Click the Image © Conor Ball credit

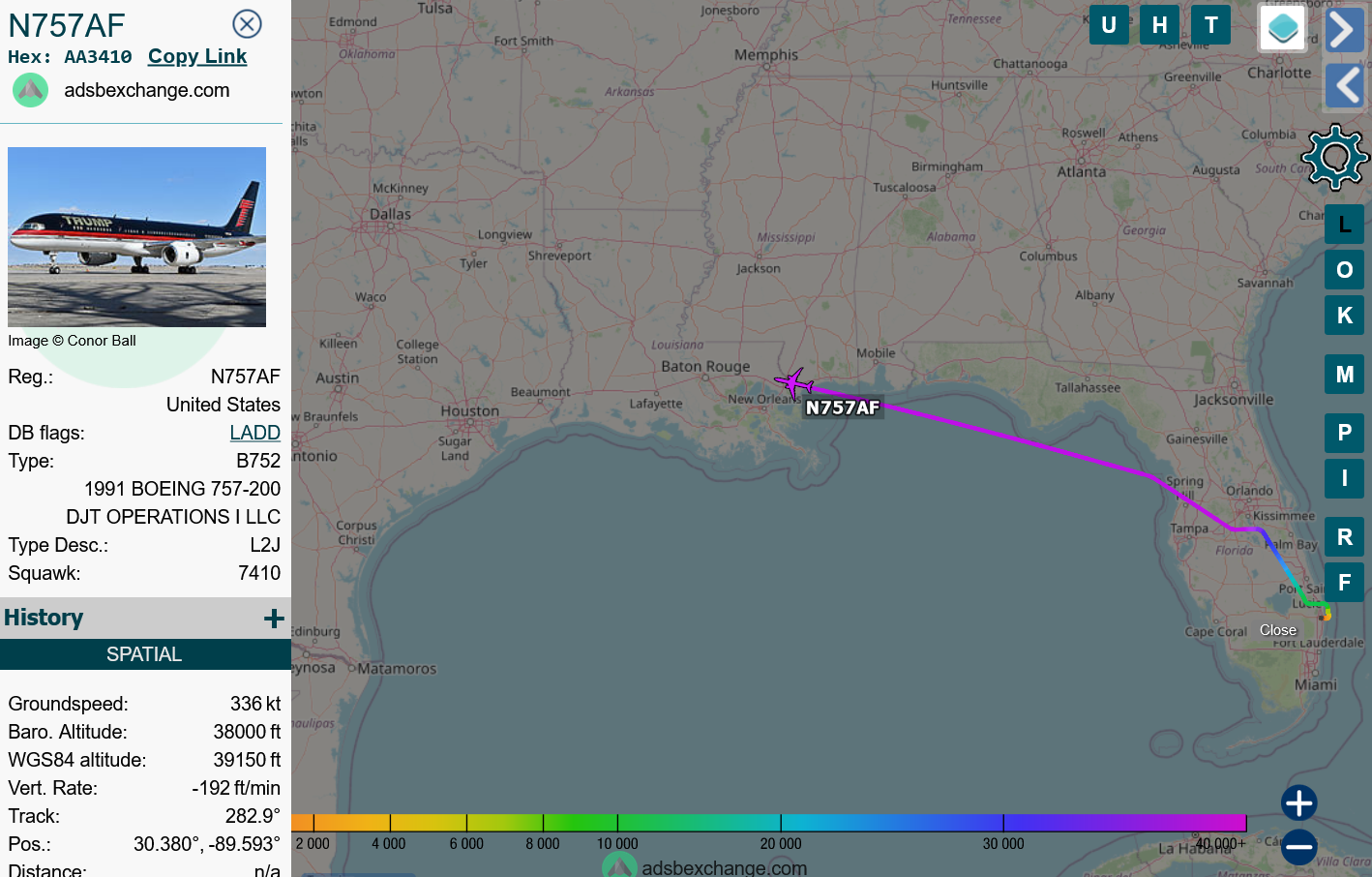tap(72, 341)
